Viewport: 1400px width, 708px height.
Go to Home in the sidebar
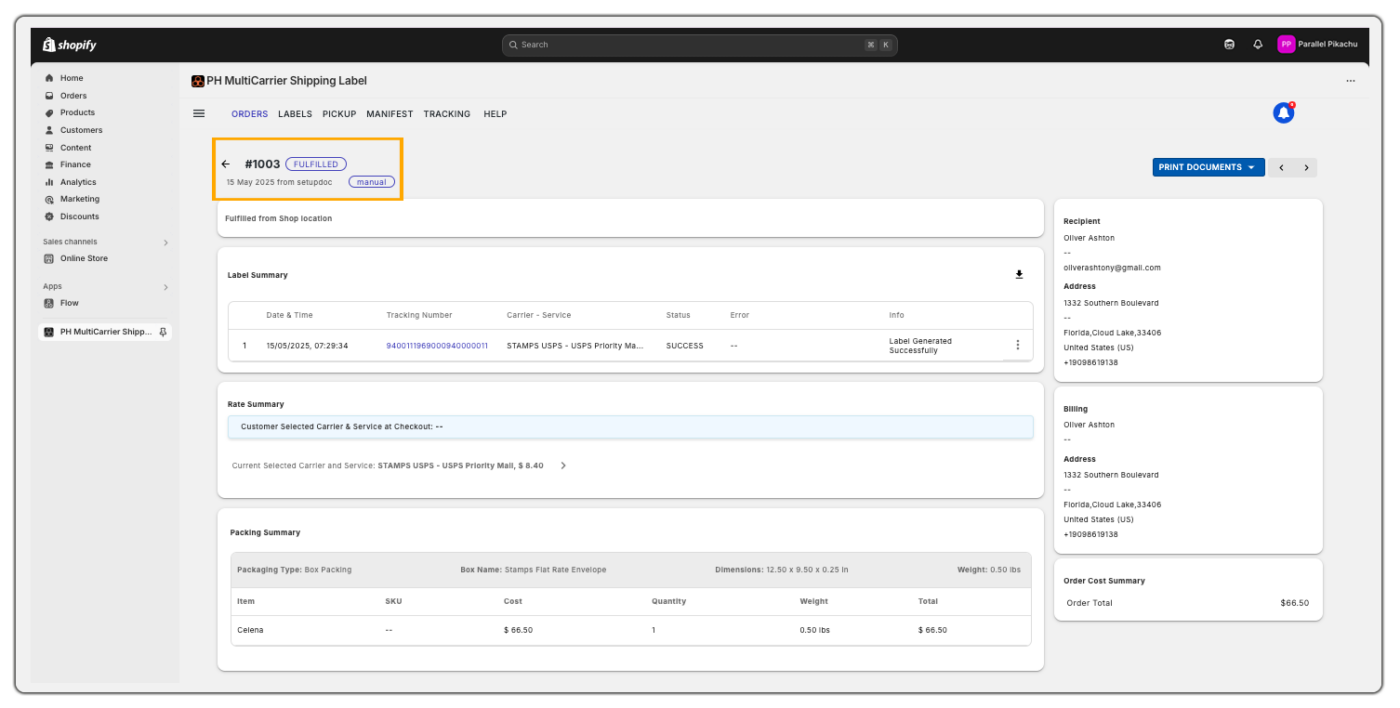pos(71,78)
